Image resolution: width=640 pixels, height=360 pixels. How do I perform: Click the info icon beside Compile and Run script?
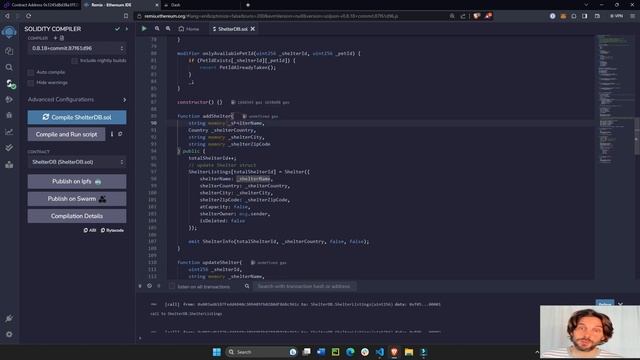112,134
